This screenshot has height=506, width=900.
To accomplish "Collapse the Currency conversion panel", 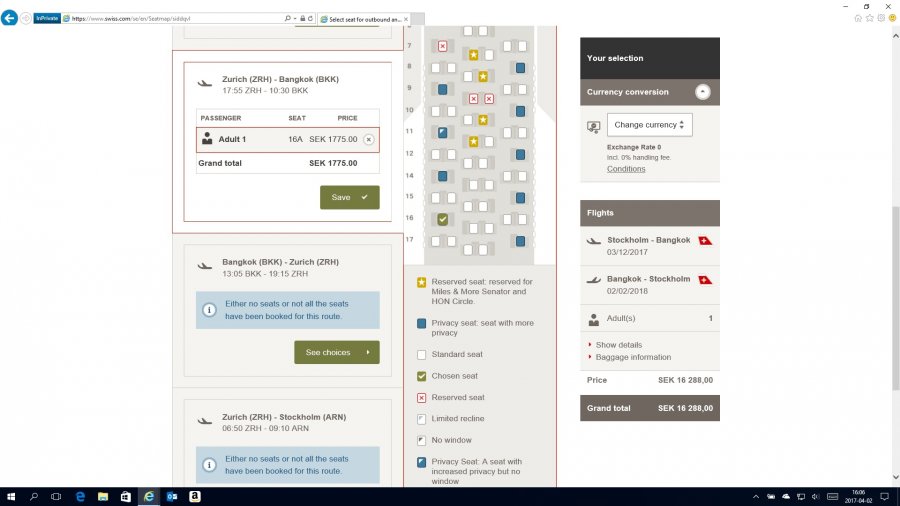I will 703,92.
